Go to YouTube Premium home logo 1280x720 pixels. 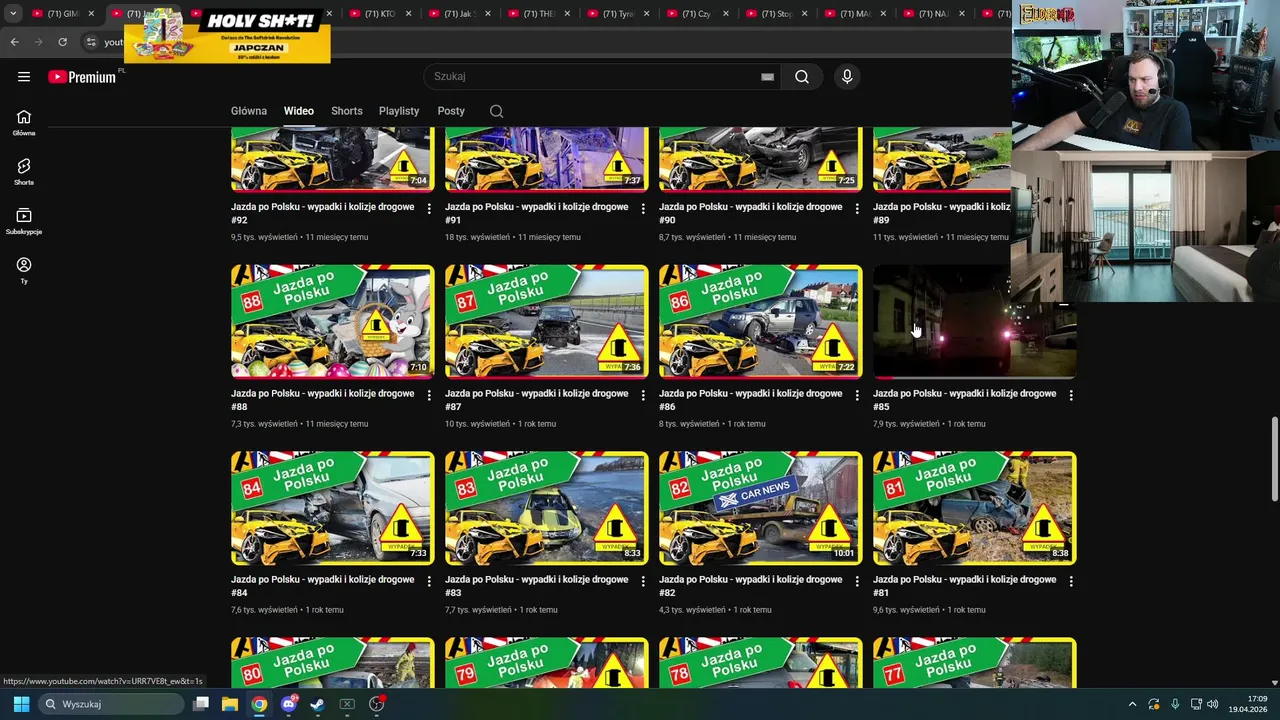pos(82,77)
